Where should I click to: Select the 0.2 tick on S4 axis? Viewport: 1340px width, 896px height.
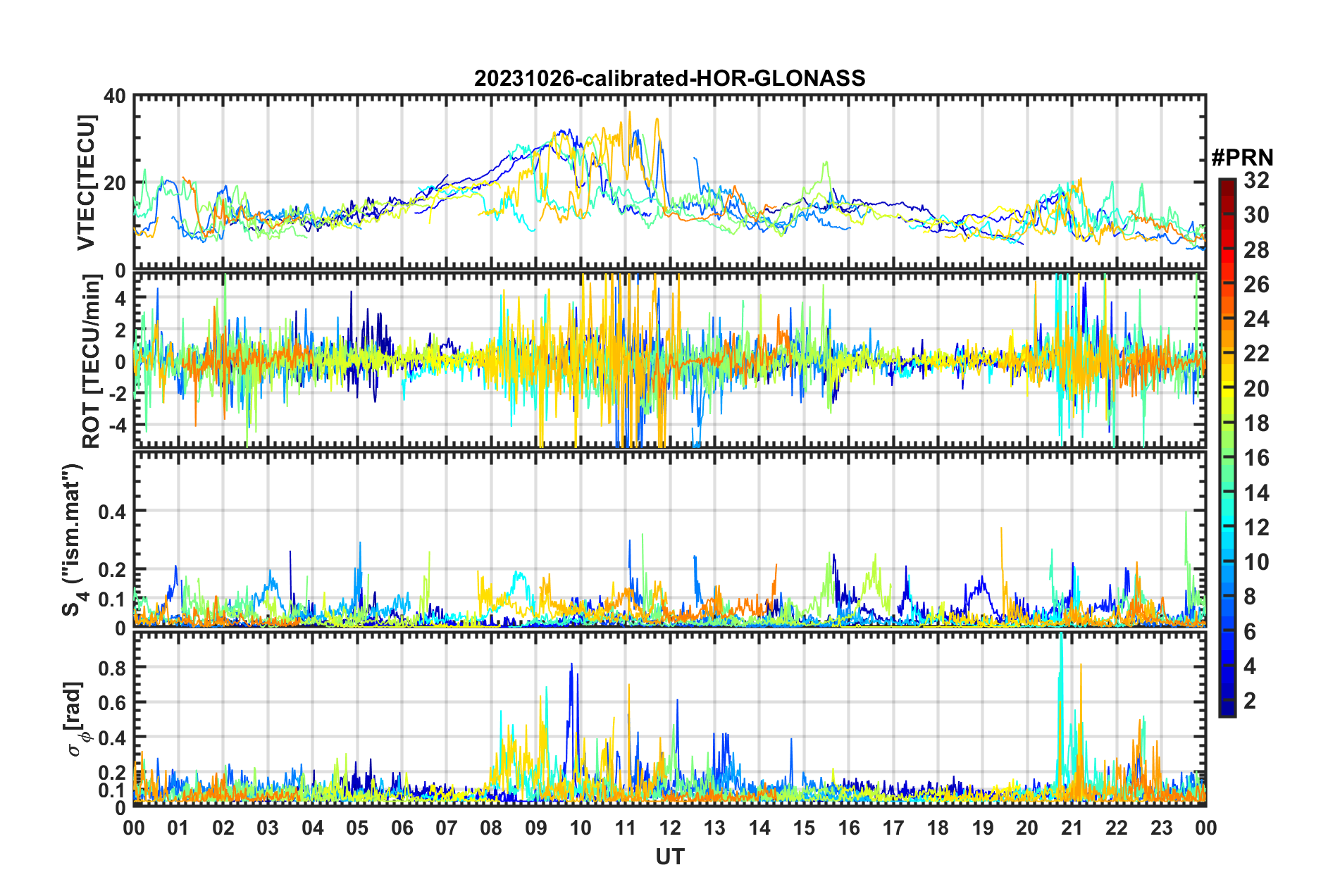pos(111,570)
